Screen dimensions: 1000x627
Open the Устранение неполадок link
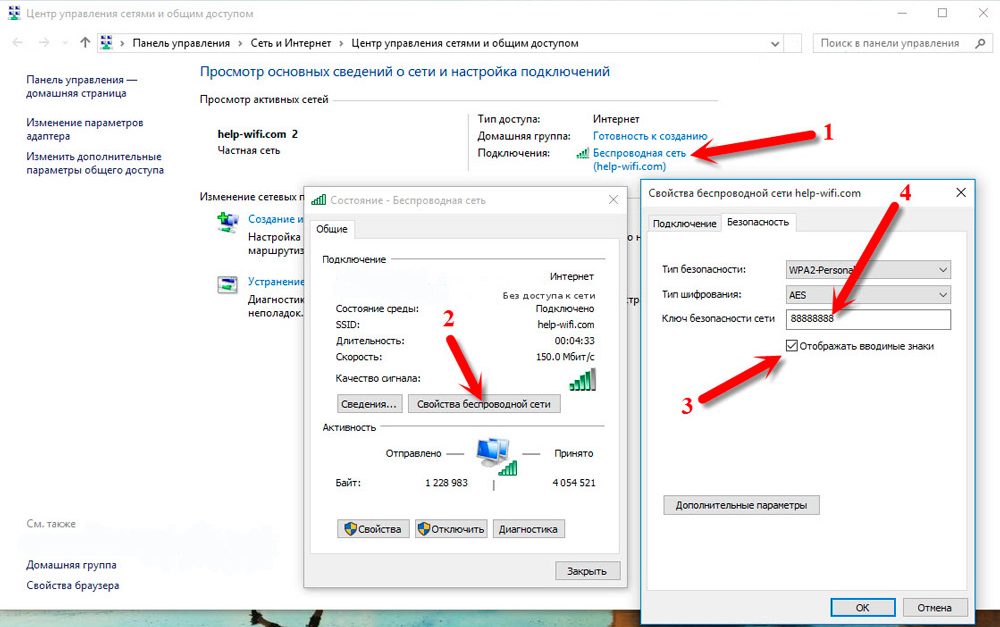tap(276, 281)
